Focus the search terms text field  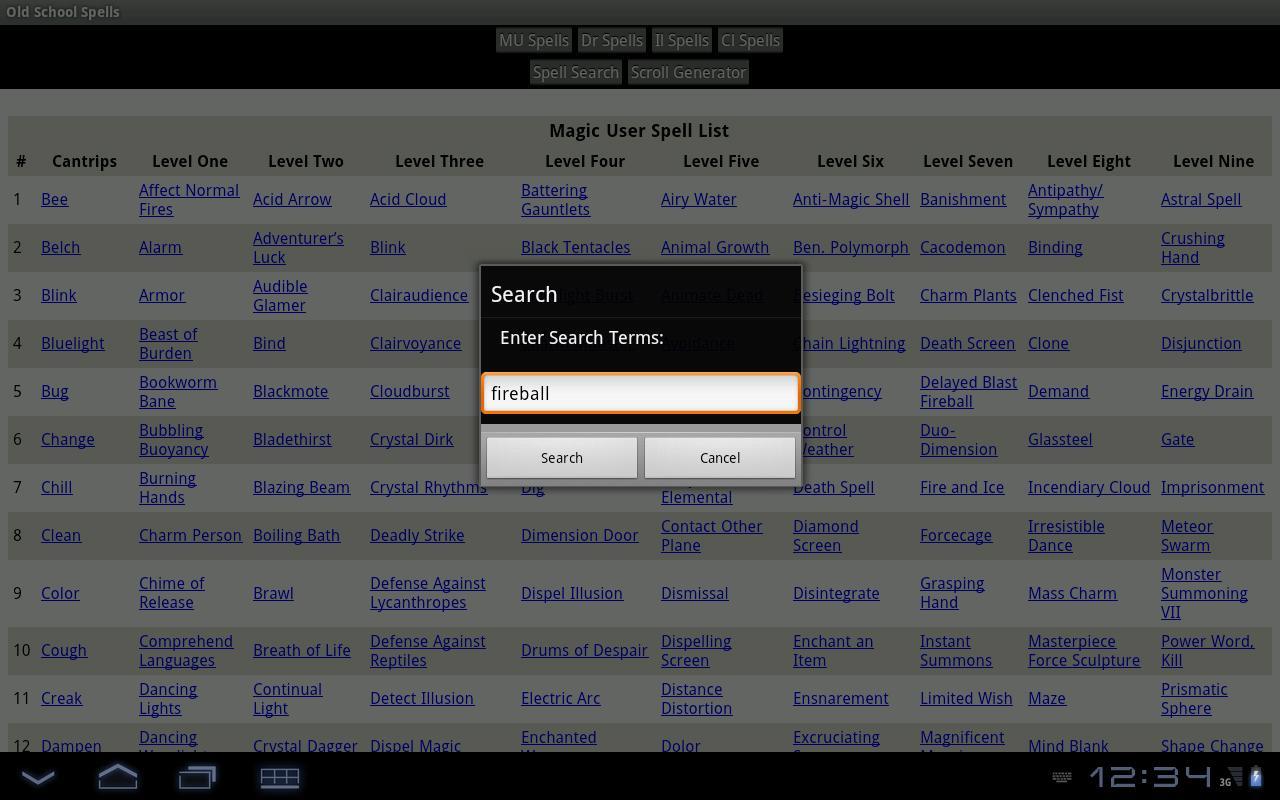click(x=640, y=393)
